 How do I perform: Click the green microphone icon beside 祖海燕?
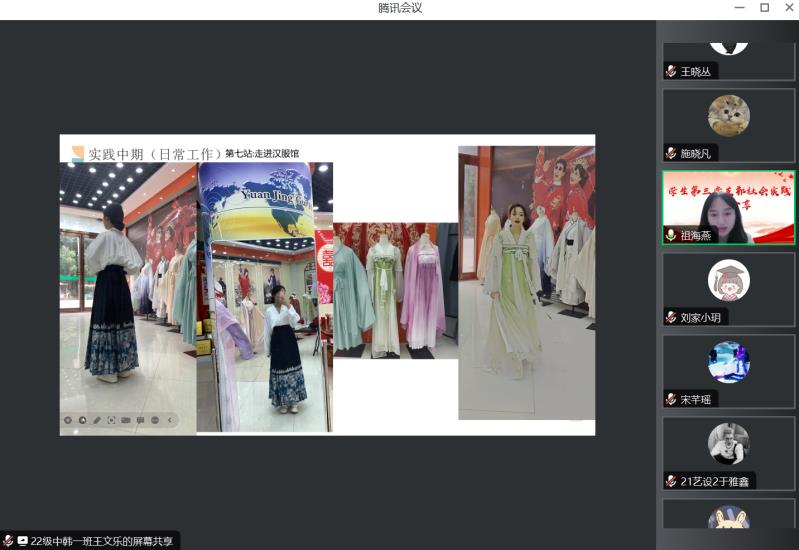pos(671,235)
